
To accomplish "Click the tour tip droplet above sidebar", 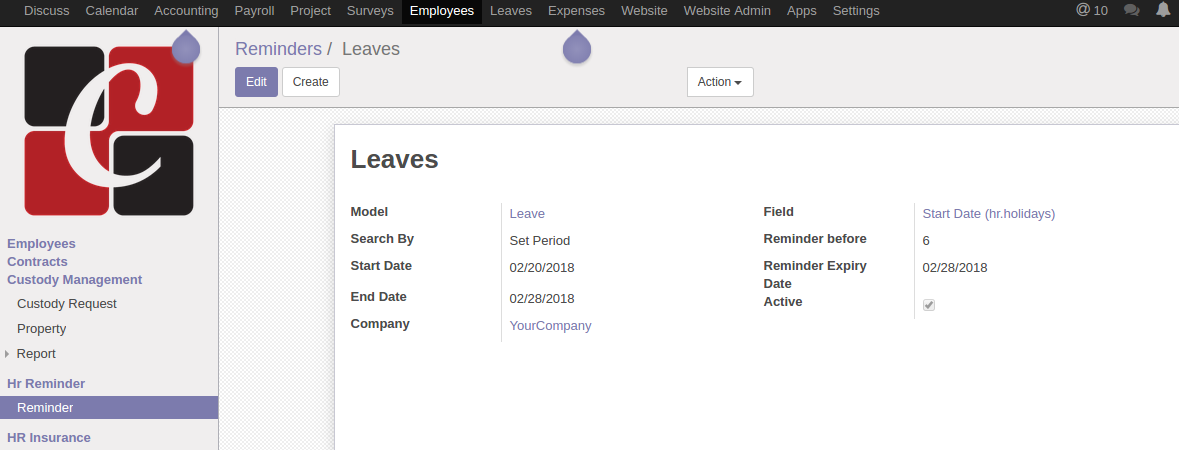I will tap(186, 48).
